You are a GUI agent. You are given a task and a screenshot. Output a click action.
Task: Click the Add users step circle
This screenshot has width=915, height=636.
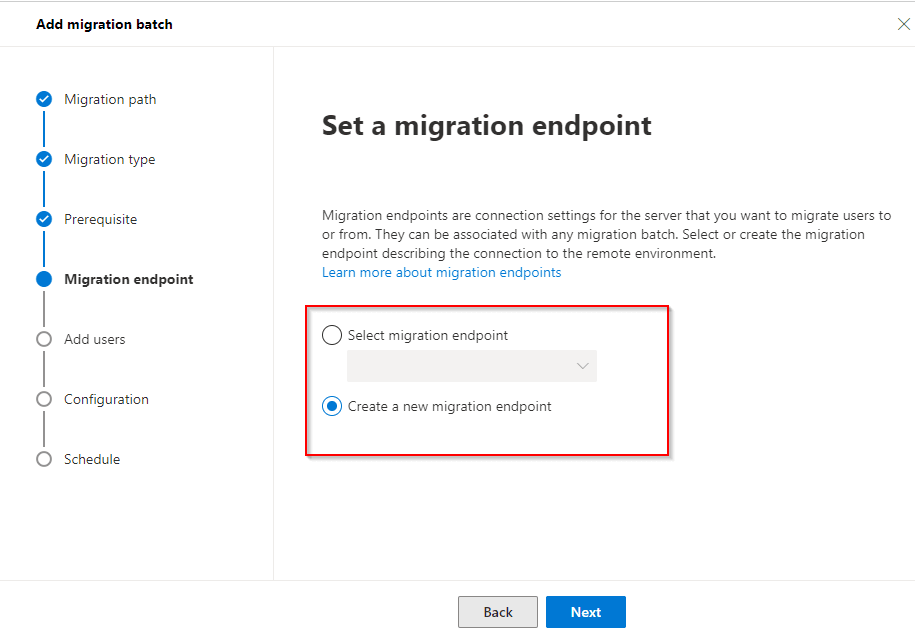click(x=44, y=339)
